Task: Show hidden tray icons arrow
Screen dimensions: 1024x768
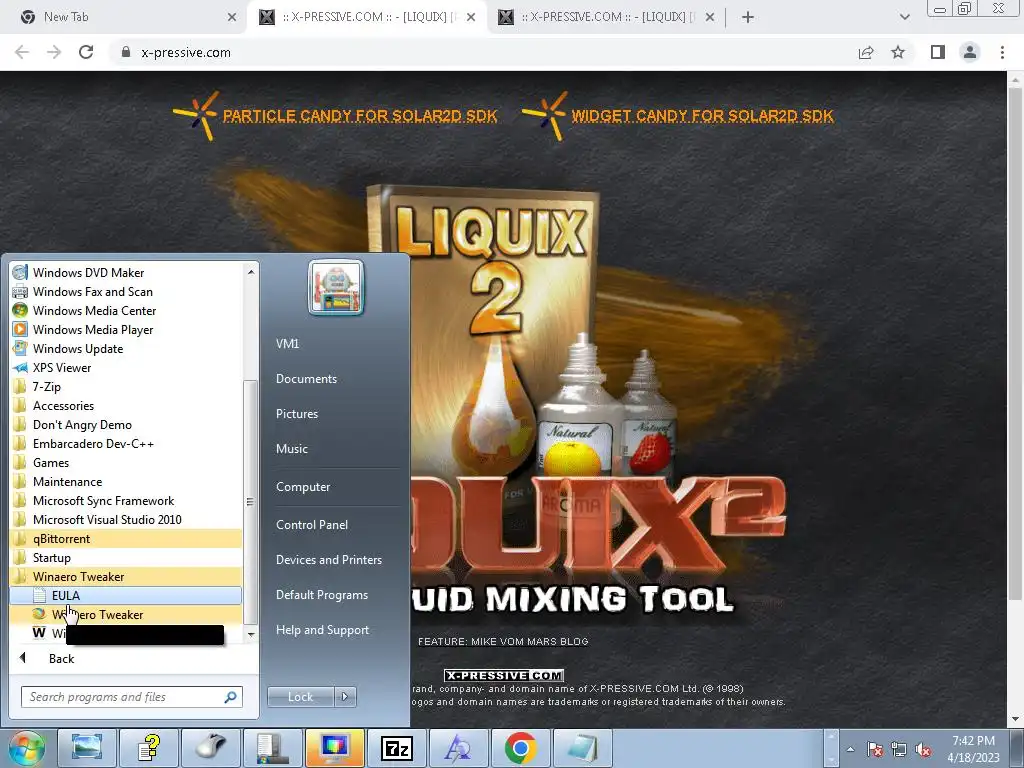Action: point(850,749)
